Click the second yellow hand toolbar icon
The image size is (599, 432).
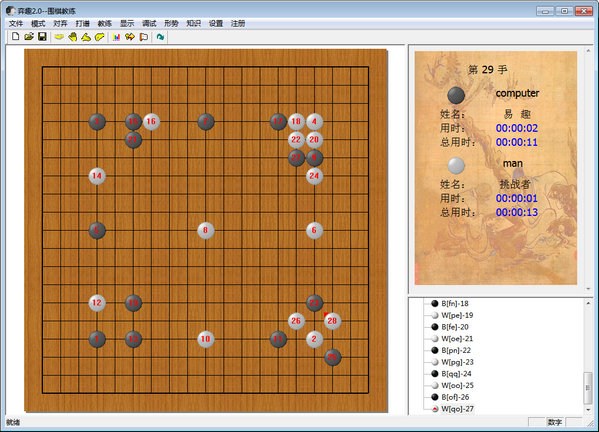73,37
